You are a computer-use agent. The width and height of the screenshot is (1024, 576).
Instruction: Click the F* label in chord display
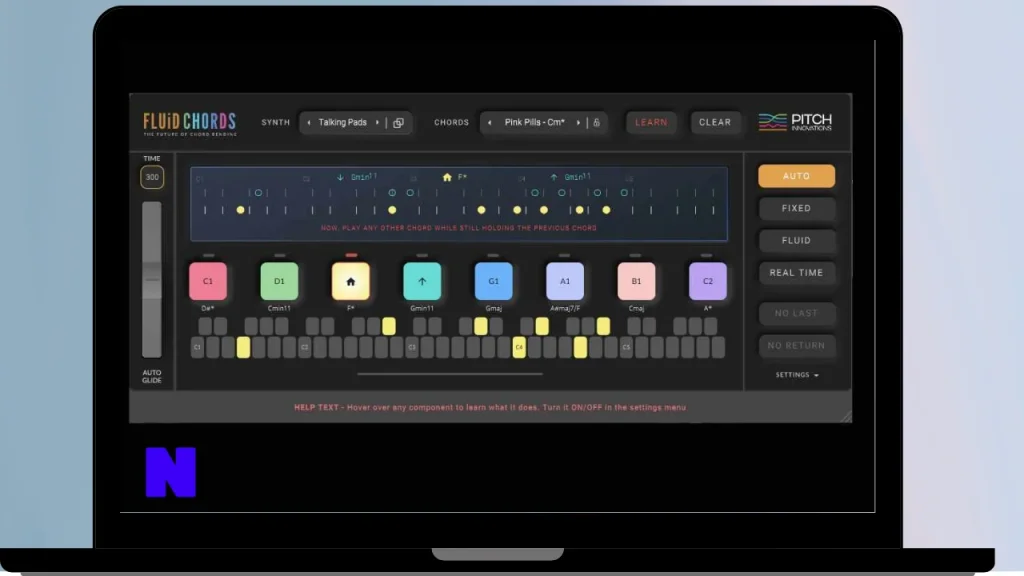pos(462,177)
